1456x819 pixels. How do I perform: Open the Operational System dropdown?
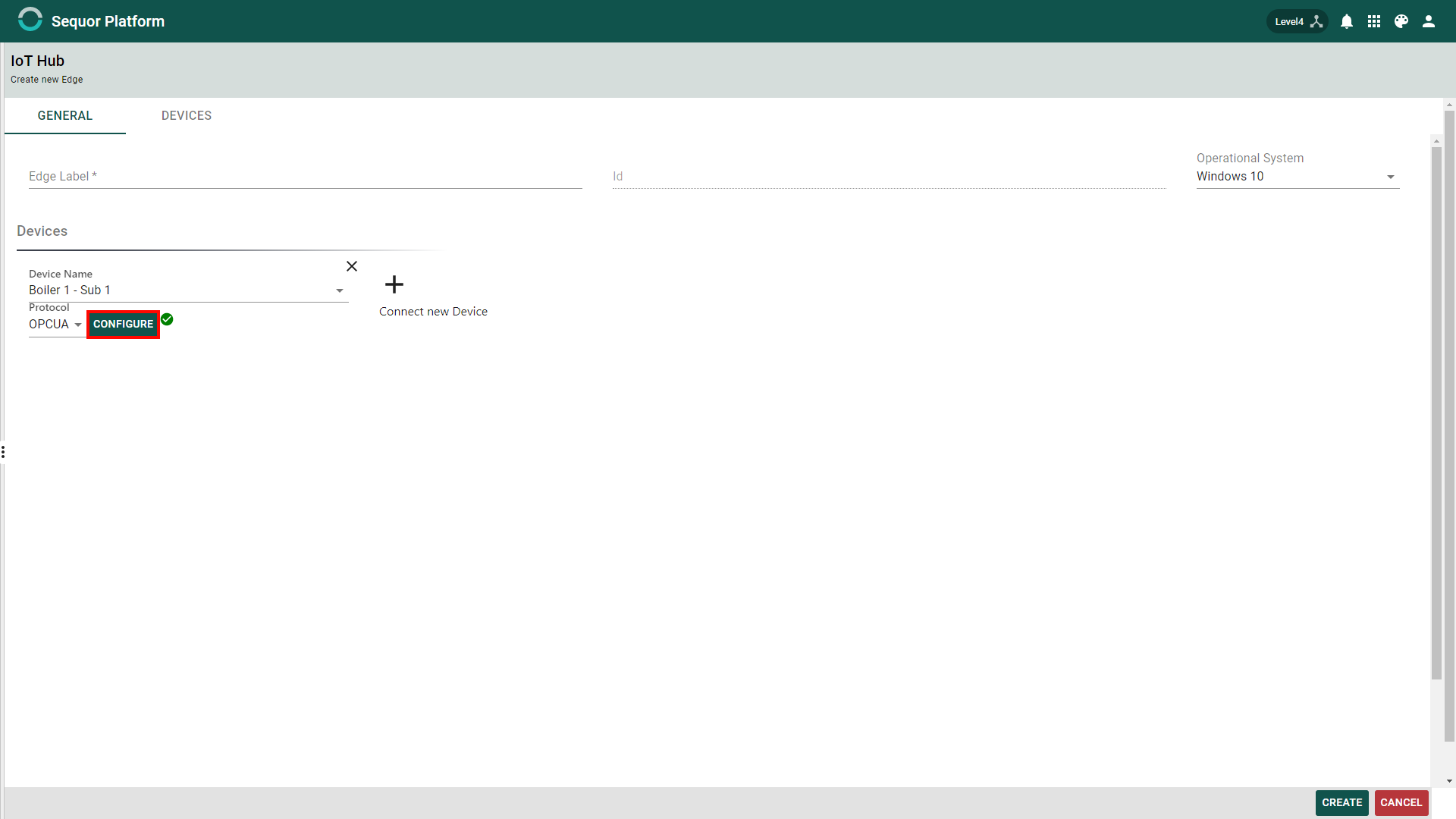[1298, 177]
